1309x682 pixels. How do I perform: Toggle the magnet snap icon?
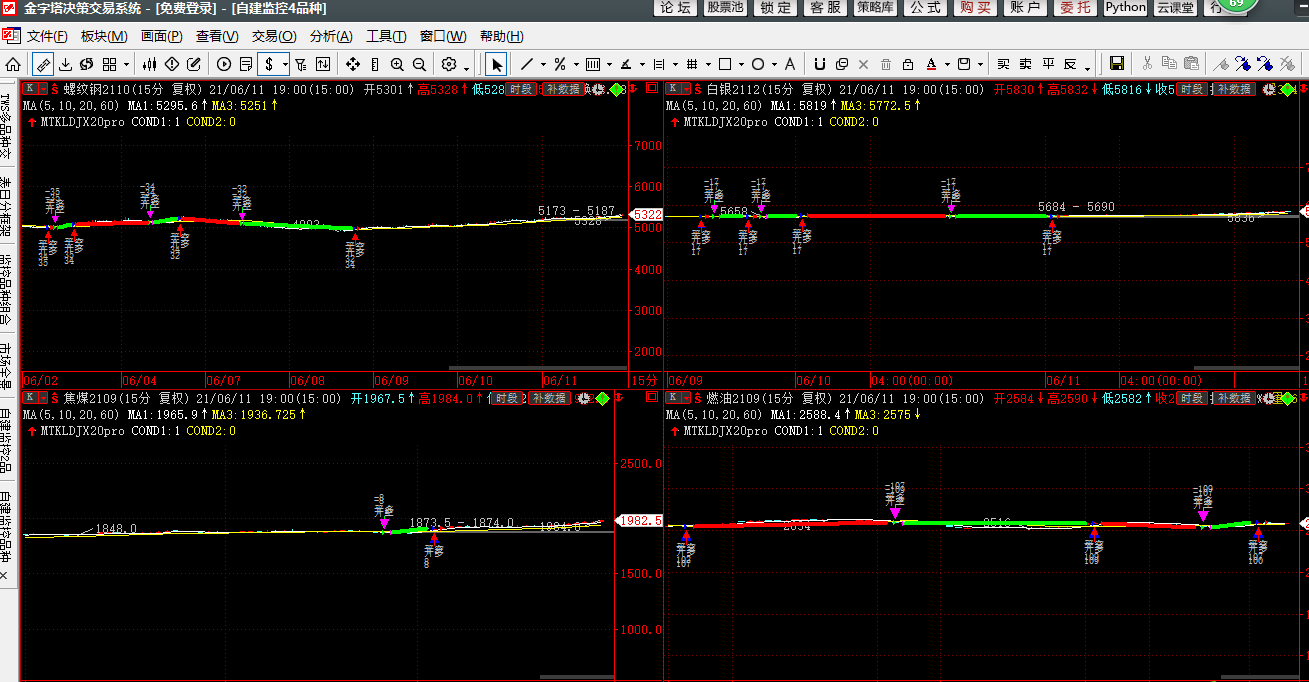point(820,64)
